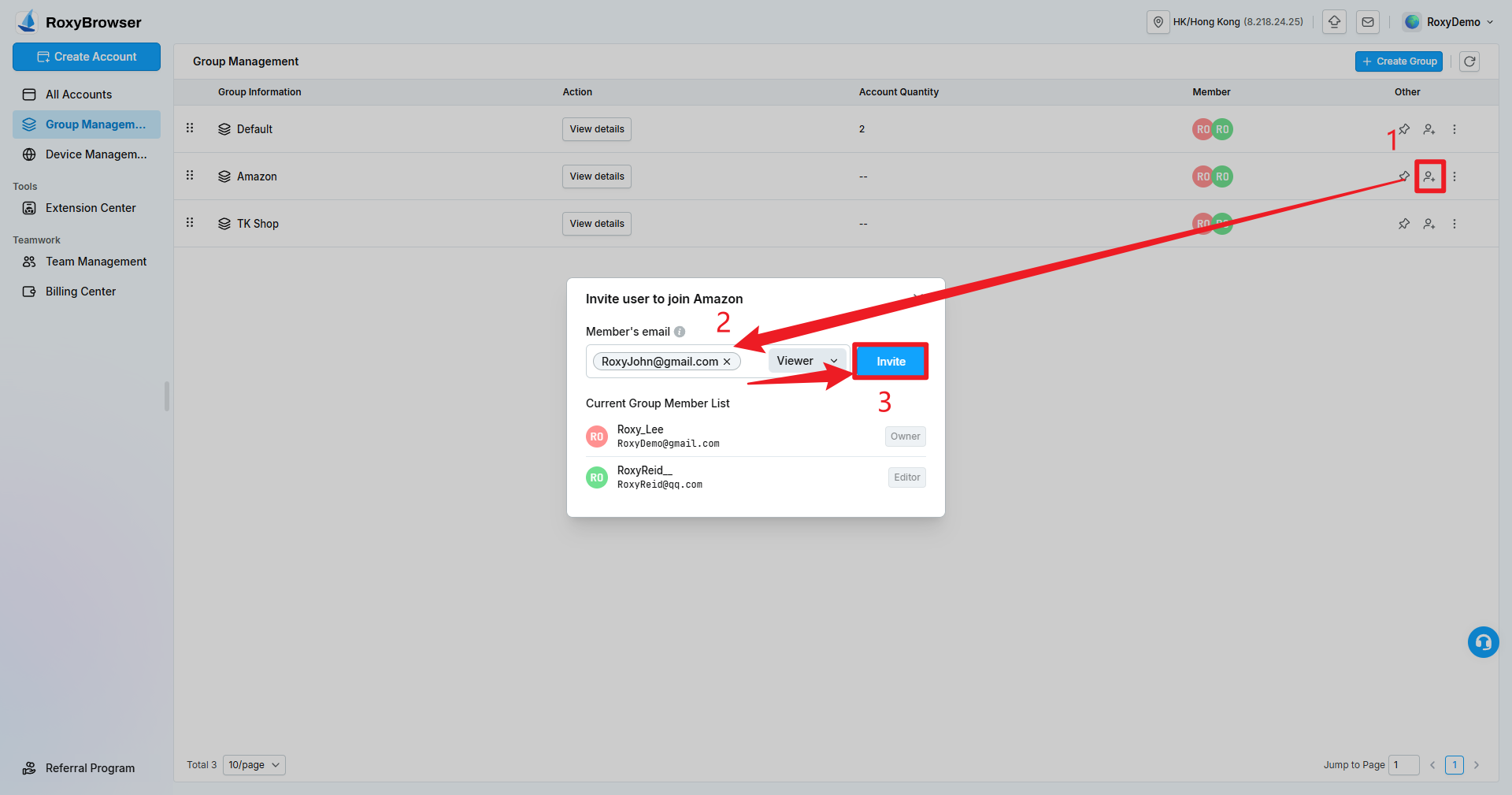
Task: Click drag handle of TK Shop group
Action: click(x=190, y=222)
